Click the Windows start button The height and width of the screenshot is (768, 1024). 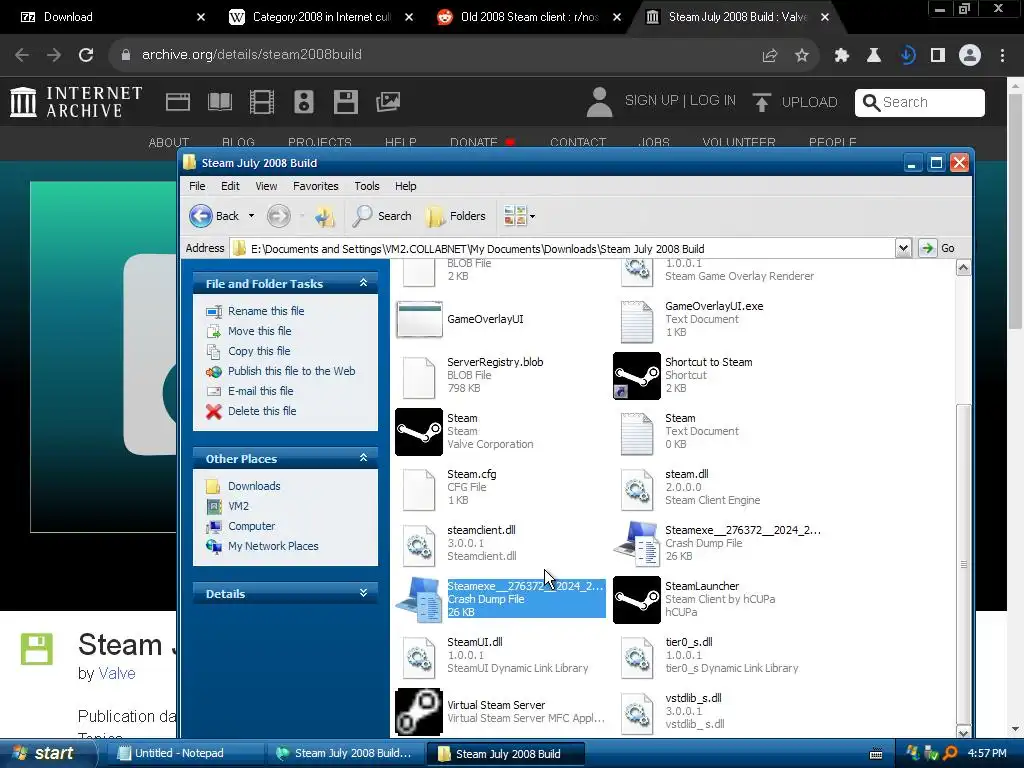coord(46,753)
